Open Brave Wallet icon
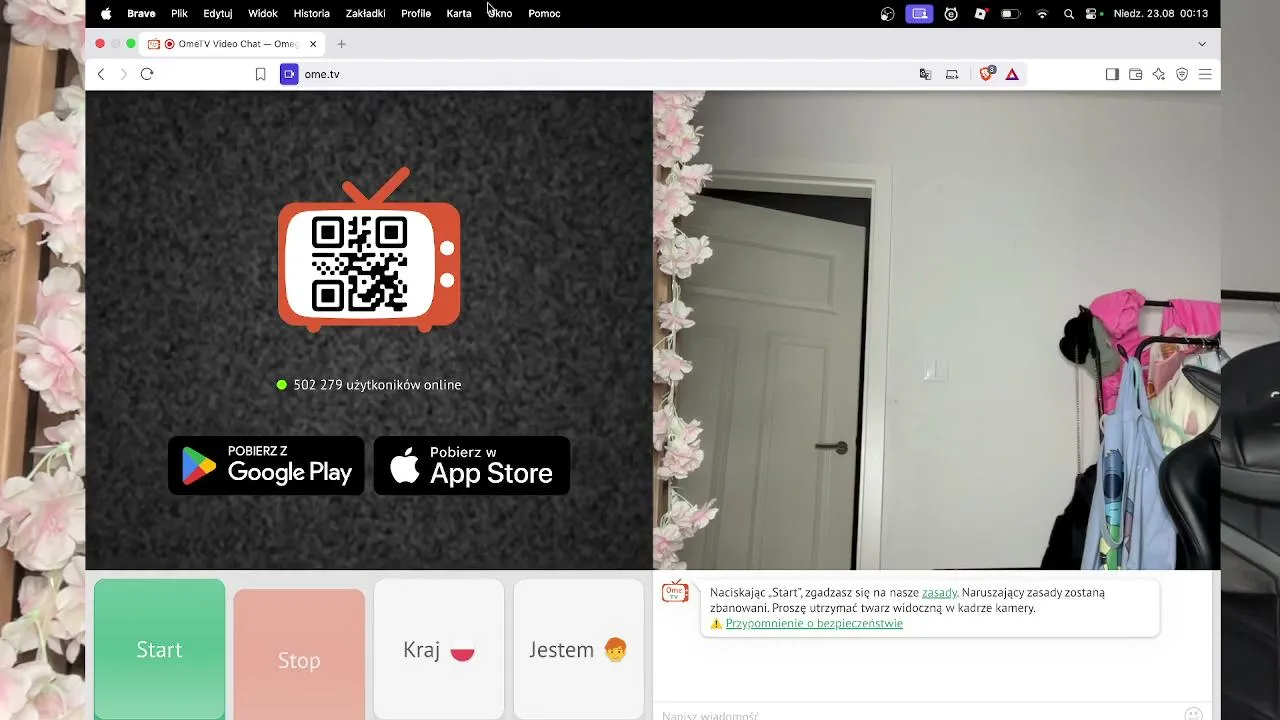 1135,74
